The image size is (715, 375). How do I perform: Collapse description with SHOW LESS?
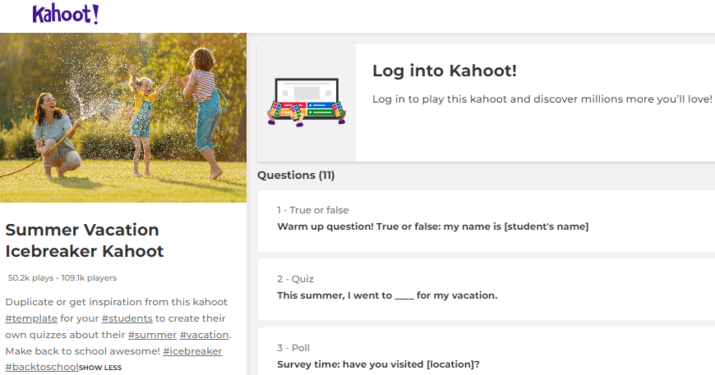pyautogui.click(x=100, y=368)
